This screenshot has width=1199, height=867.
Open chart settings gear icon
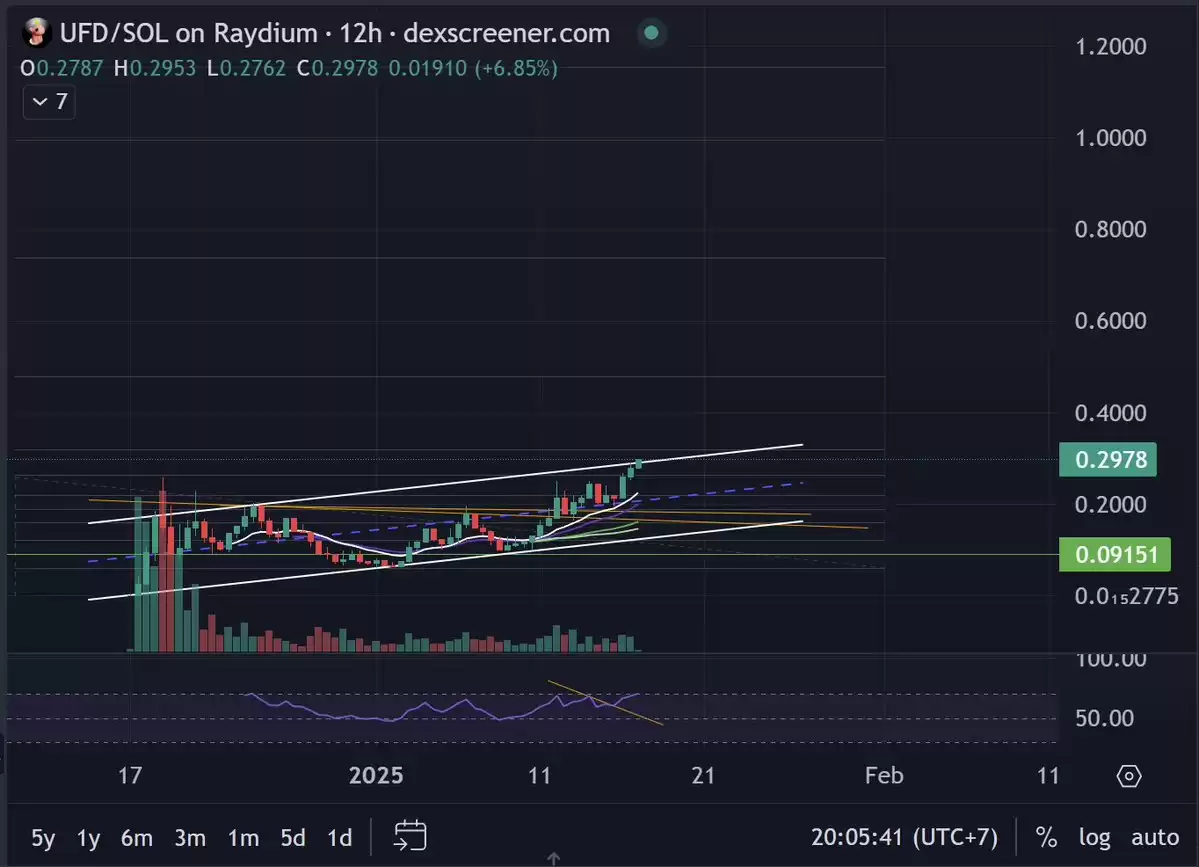(1129, 776)
